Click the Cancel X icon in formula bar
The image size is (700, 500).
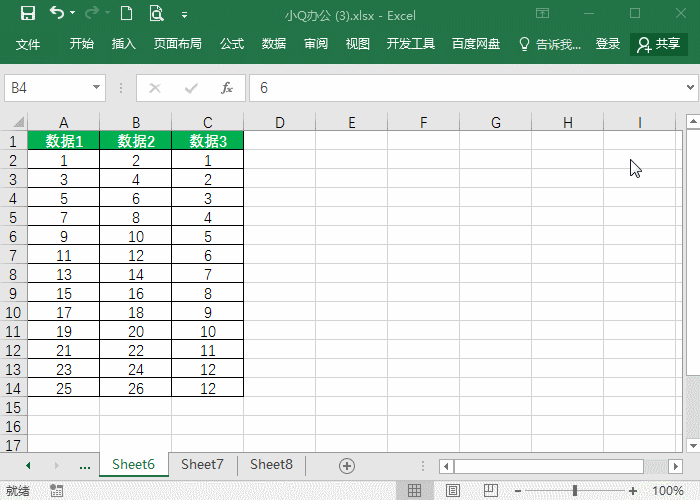155,88
